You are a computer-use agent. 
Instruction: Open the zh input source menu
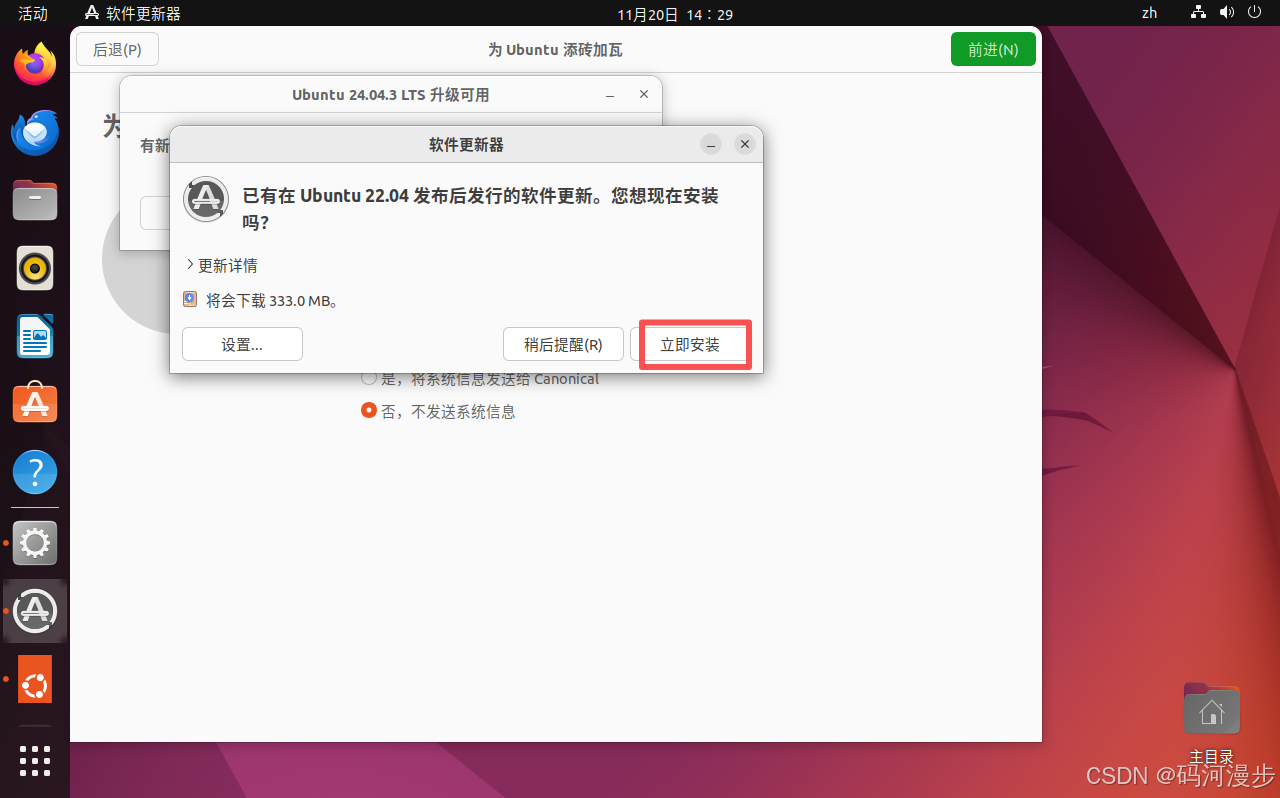point(1149,13)
